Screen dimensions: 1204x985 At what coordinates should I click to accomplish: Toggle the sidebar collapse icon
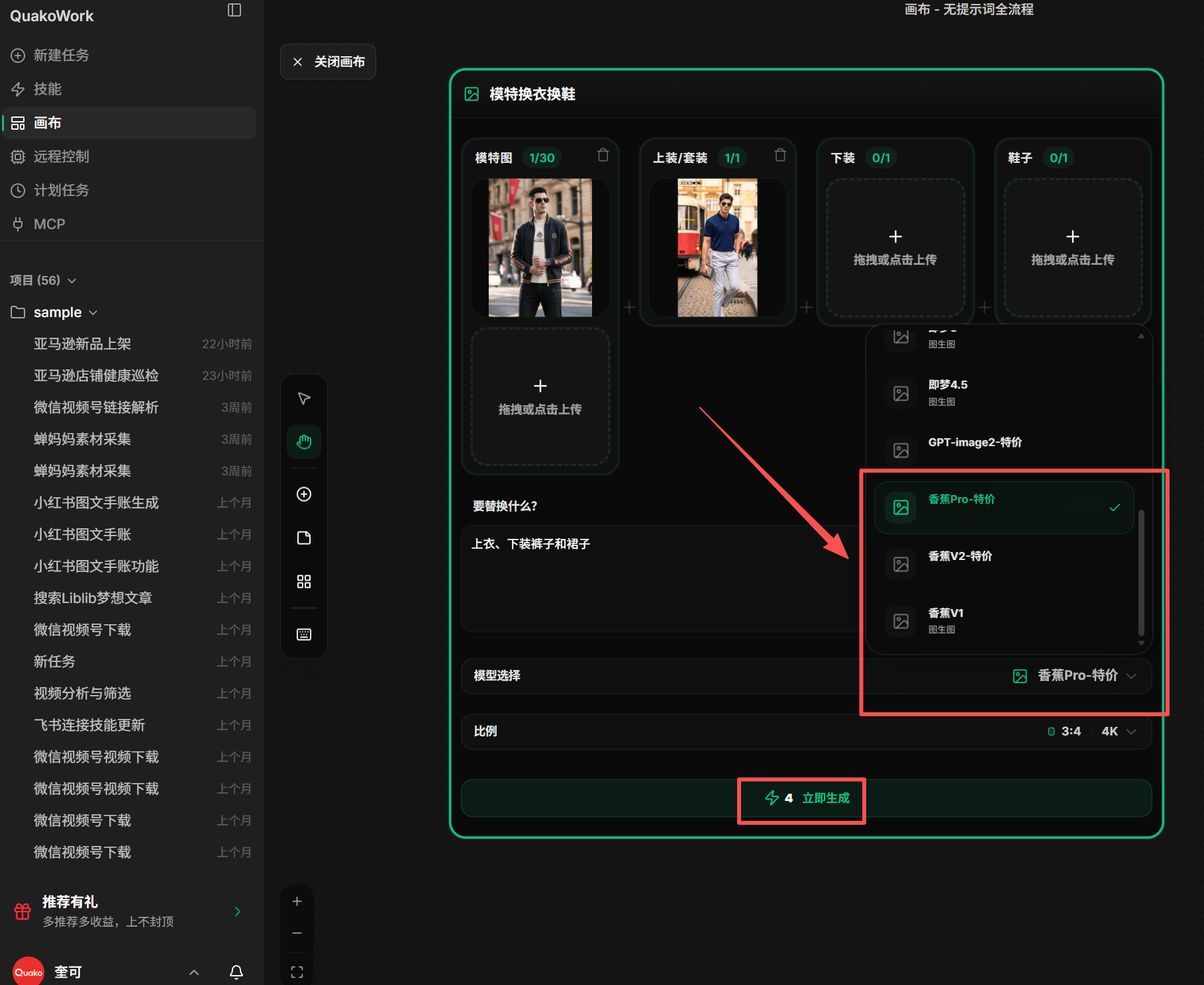pyautogui.click(x=234, y=10)
